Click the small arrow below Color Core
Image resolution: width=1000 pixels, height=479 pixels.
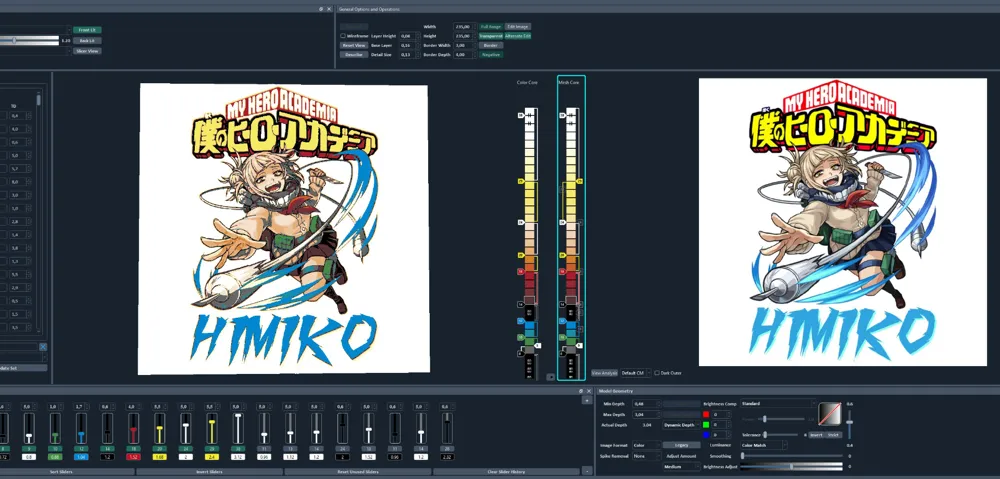click(551, 376)
